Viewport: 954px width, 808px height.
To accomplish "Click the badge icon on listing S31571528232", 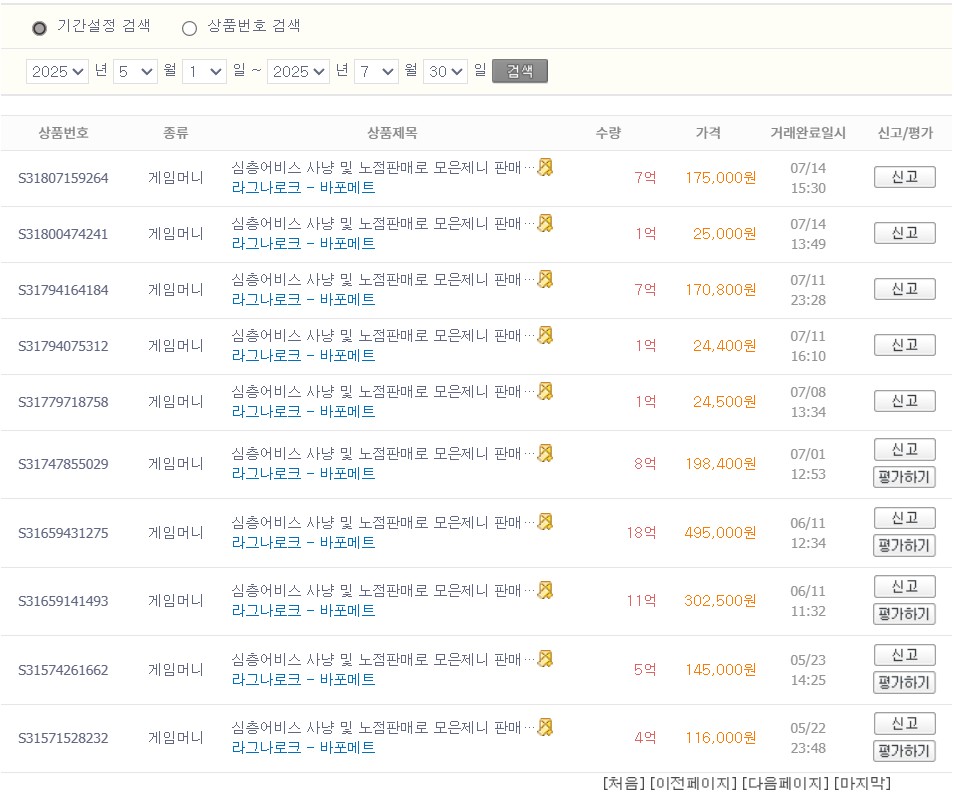I will click(x=544, y=726).
